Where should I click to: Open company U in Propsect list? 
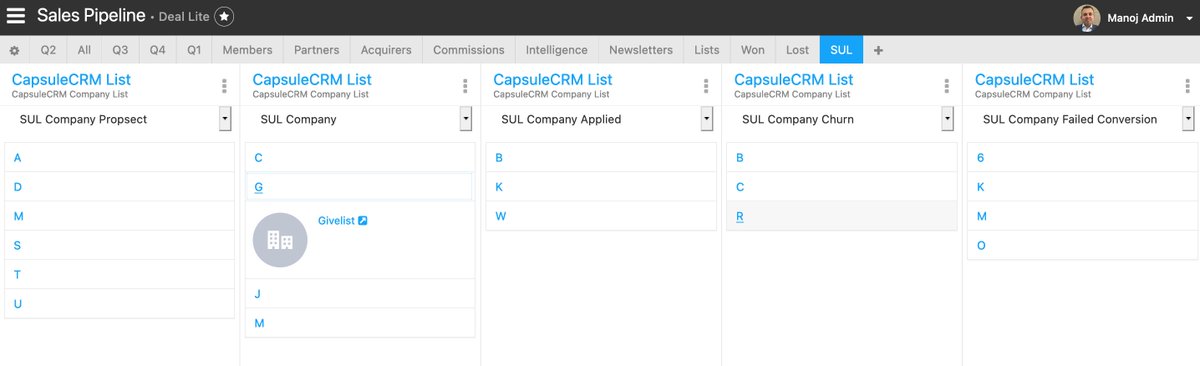click(x=119, y=304)
